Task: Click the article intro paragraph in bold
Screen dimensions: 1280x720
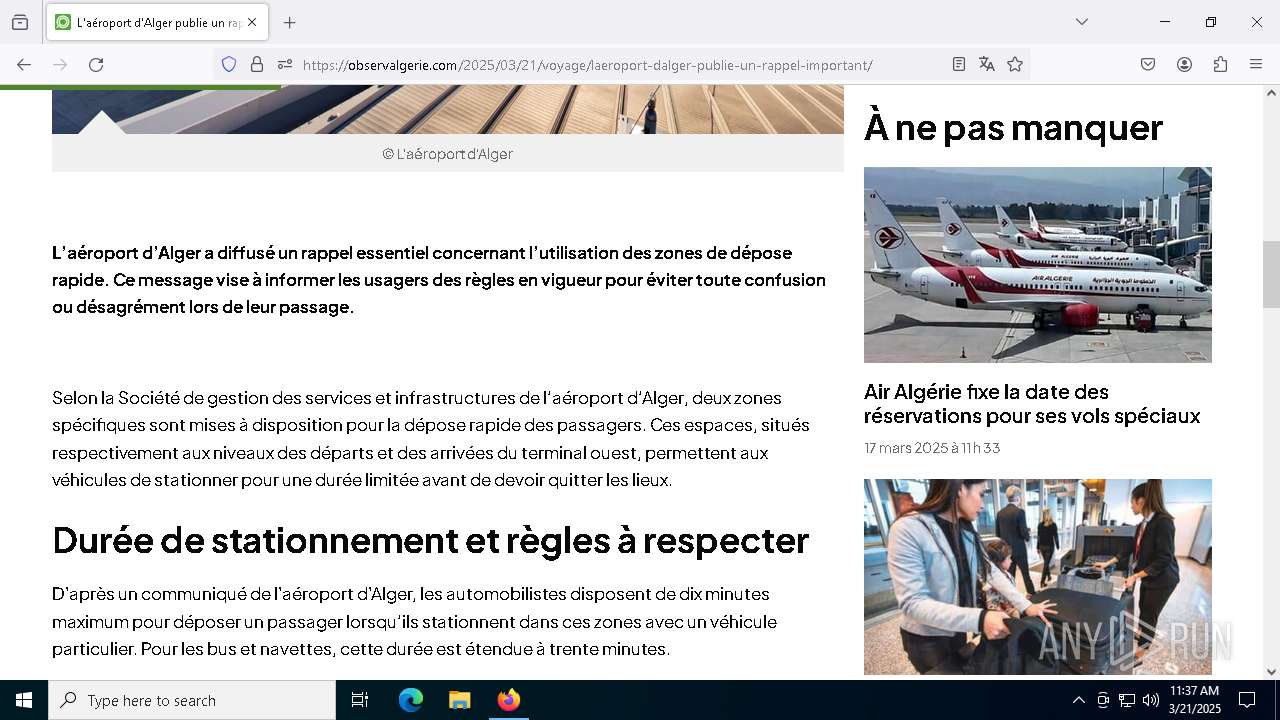Action: [x=439, y=280]
